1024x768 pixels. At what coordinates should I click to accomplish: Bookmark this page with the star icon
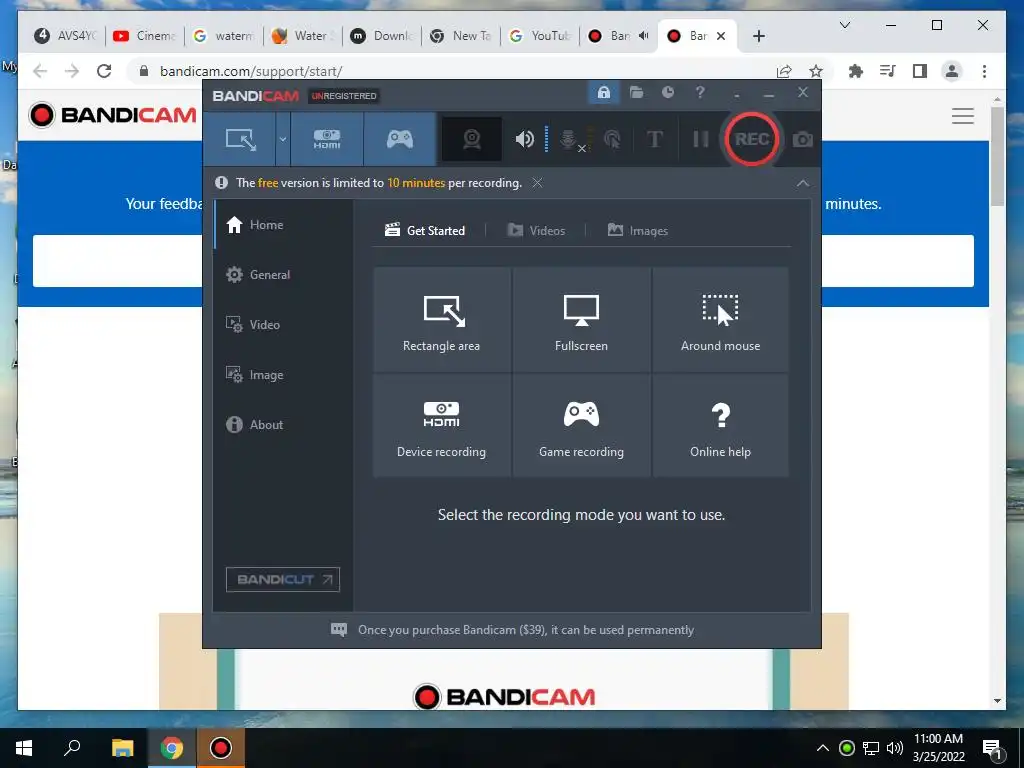816,71
